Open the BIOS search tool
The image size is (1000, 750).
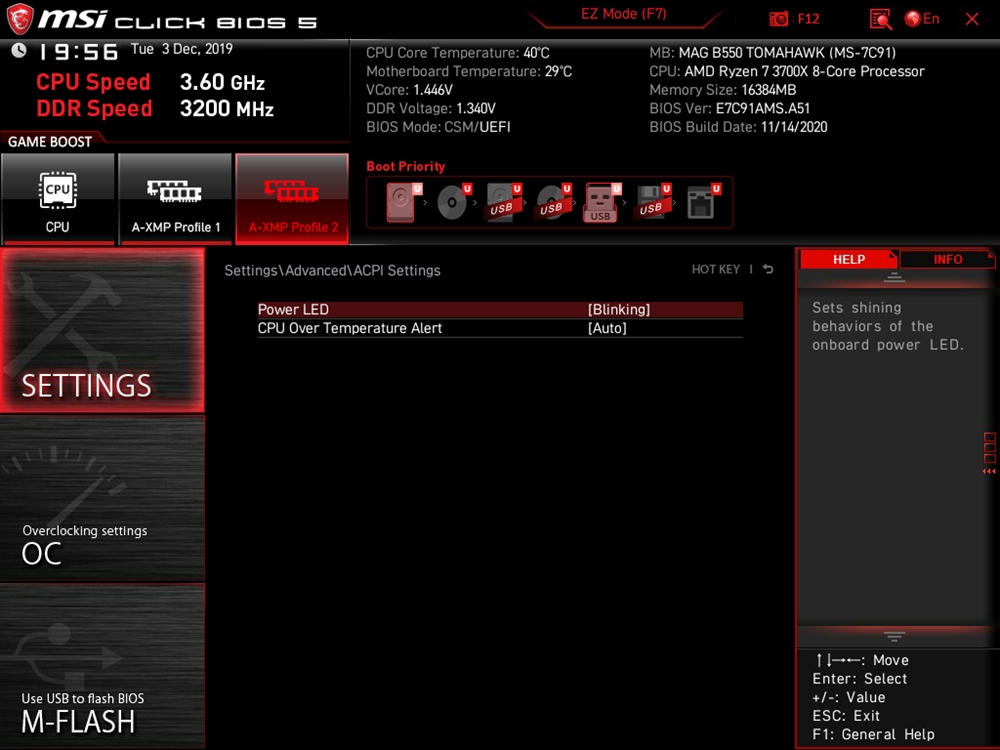pyautogui.click(x=880, y=19)
